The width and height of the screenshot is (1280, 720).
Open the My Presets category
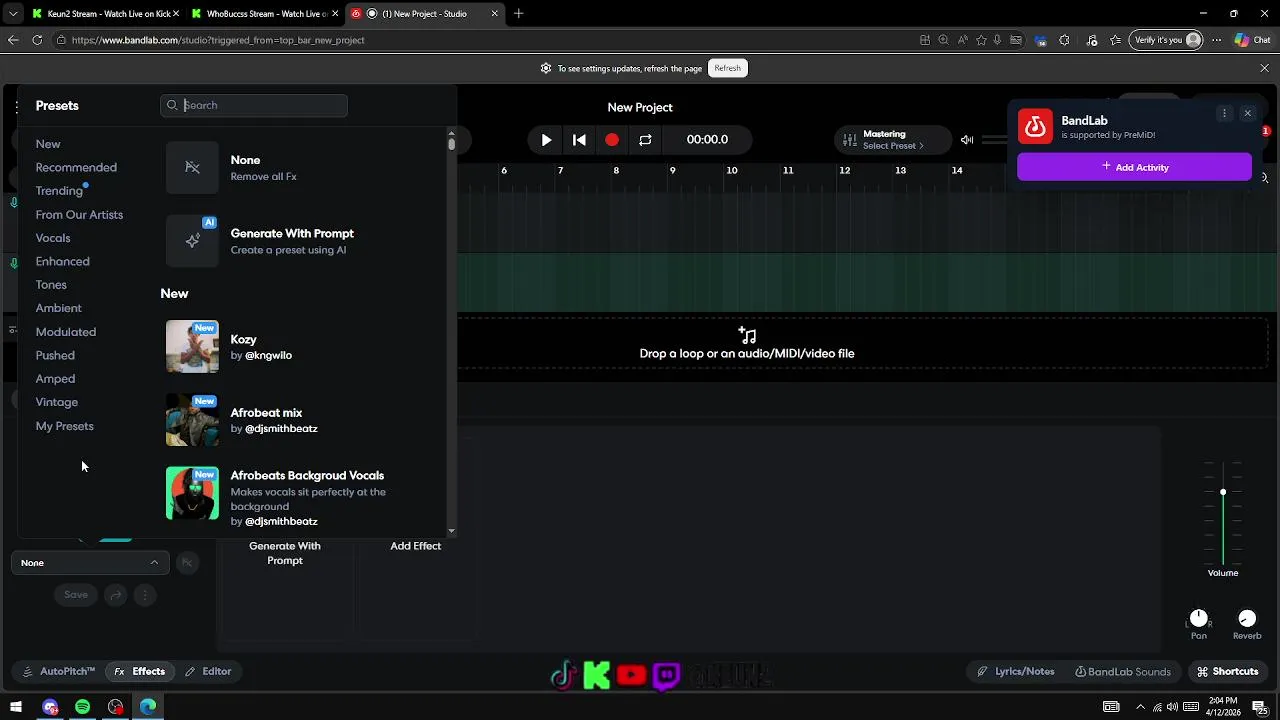[64, 426]
